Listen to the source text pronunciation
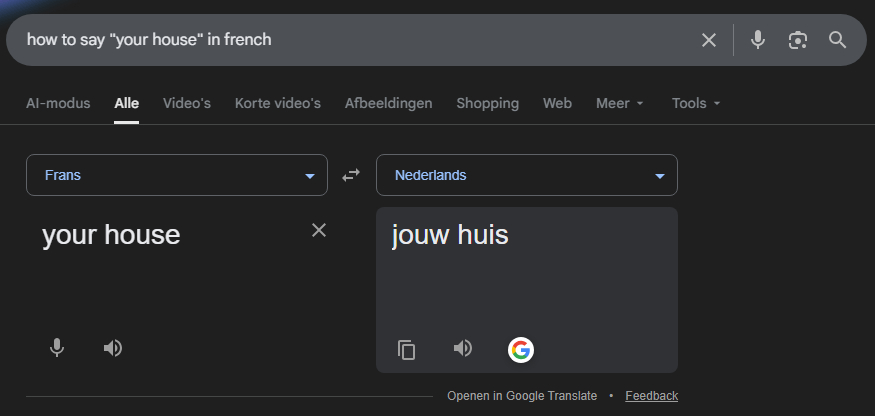875x416 pixels. [x=113, y=348]
